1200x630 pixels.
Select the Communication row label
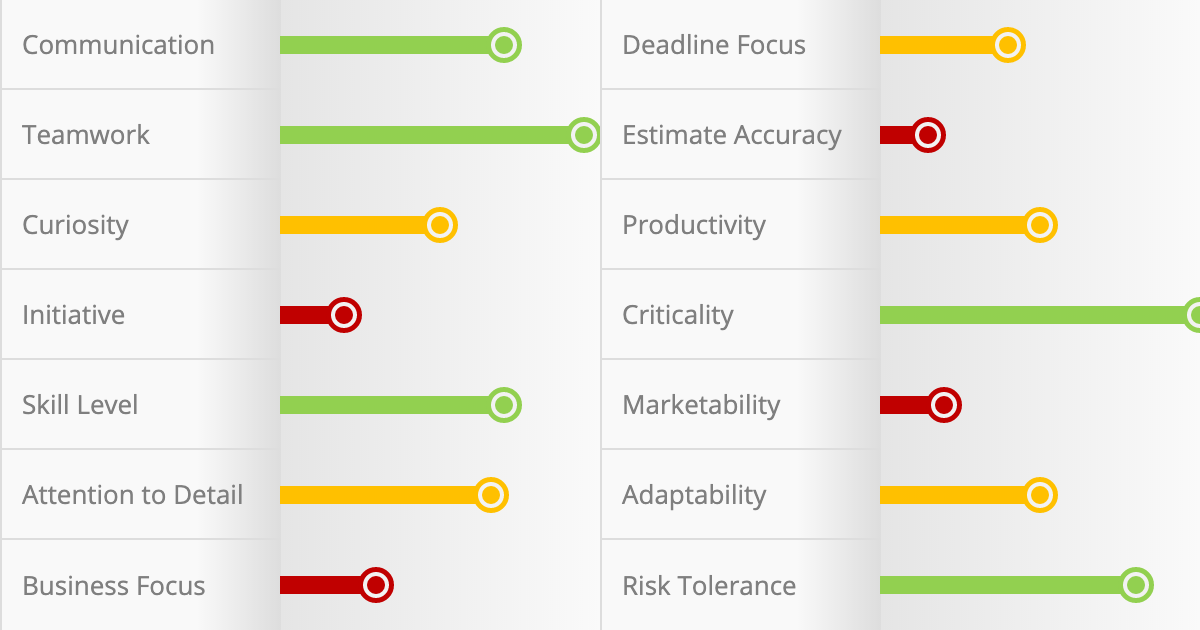click(118, 45)
